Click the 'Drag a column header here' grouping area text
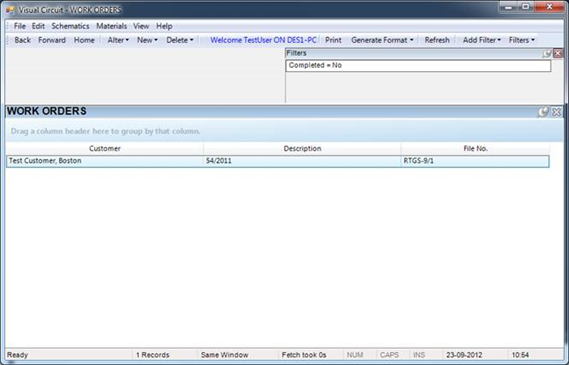The height and width of the screenshot is (365, 569). tap(106, 131)
